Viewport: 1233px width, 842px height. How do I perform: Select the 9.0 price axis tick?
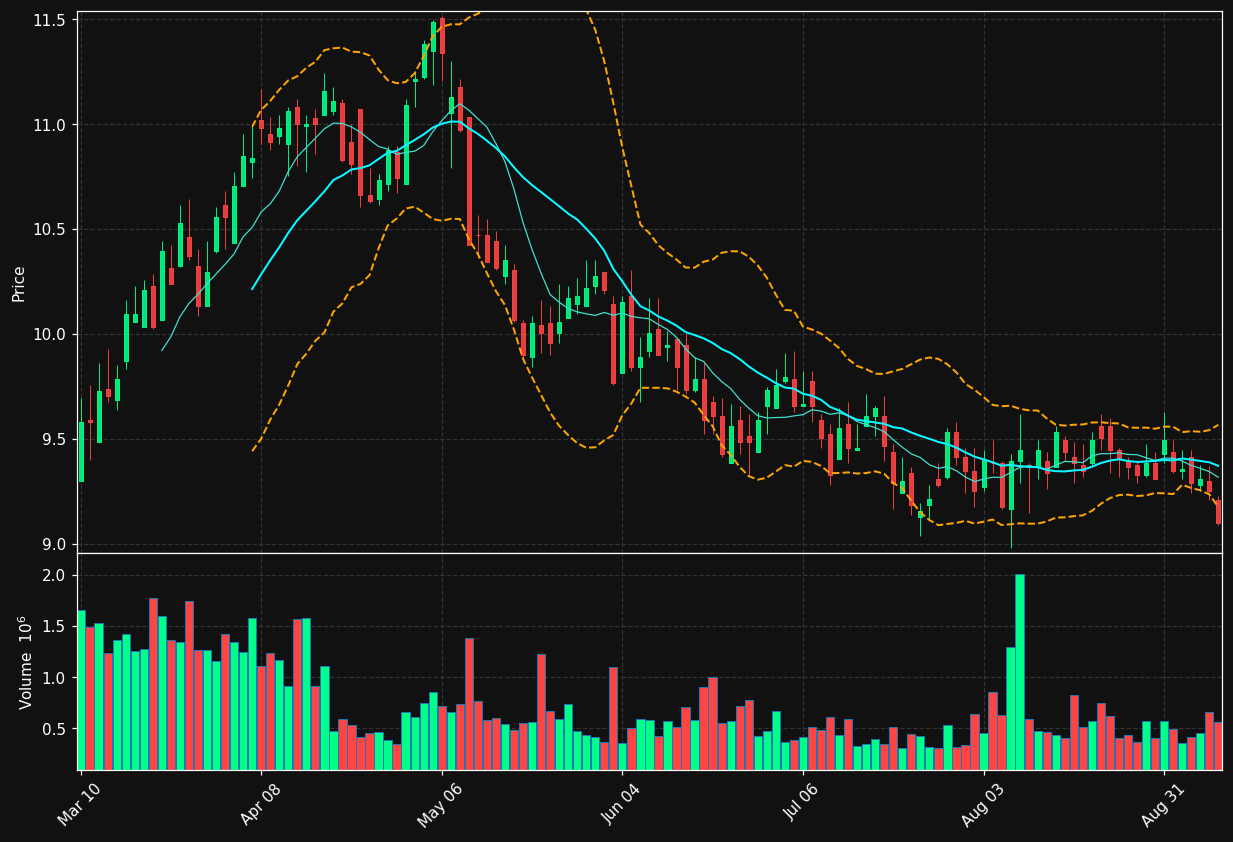(x=54, y=544)
